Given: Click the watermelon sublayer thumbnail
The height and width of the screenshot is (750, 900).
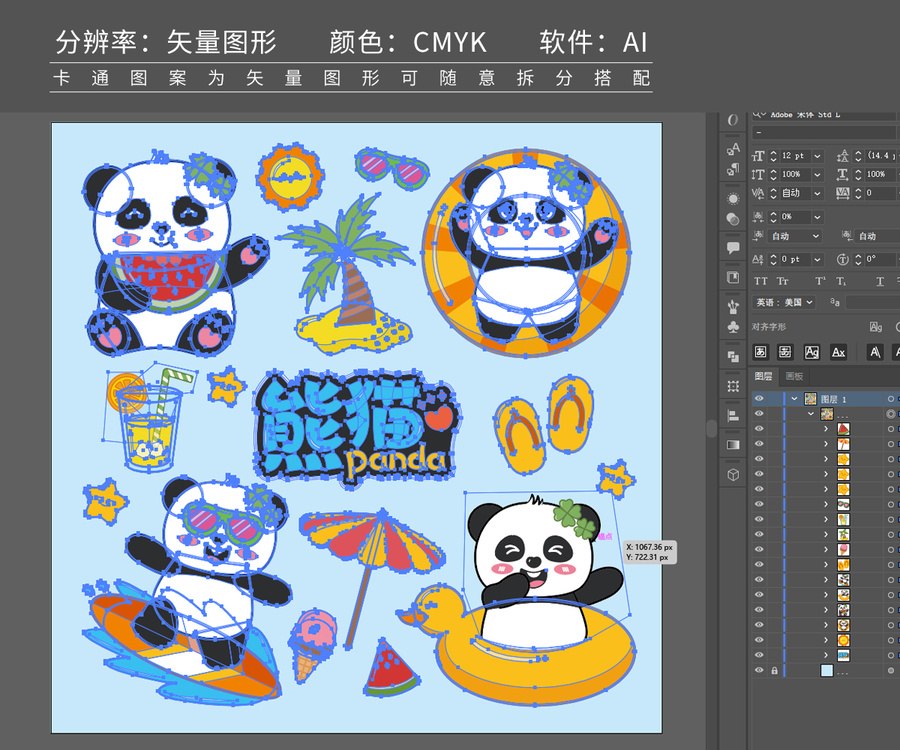Looking at the screenshot, I should pos(843,429).
